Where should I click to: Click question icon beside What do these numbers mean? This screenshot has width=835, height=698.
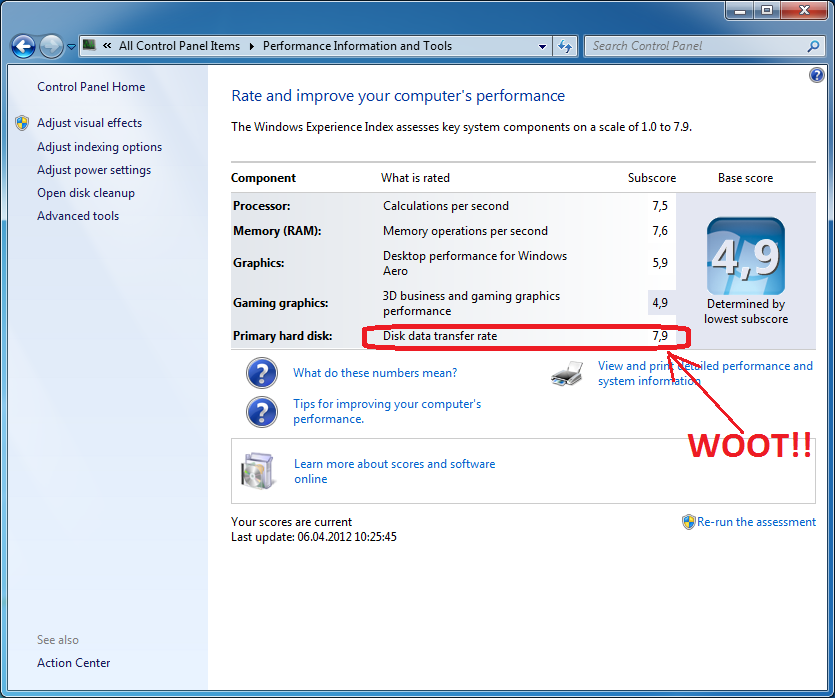pyautogui.click(x=261, y=373)
